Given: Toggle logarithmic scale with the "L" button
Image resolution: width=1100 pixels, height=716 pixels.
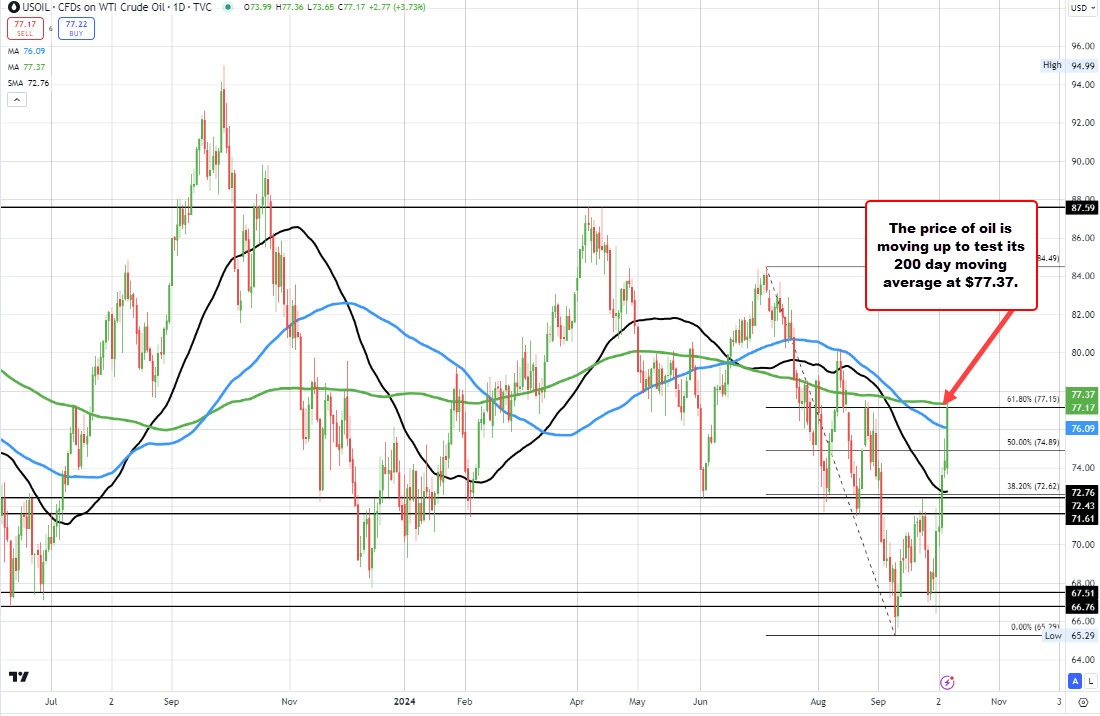Looking at the screenshot, I should (x=1092, y=681).
